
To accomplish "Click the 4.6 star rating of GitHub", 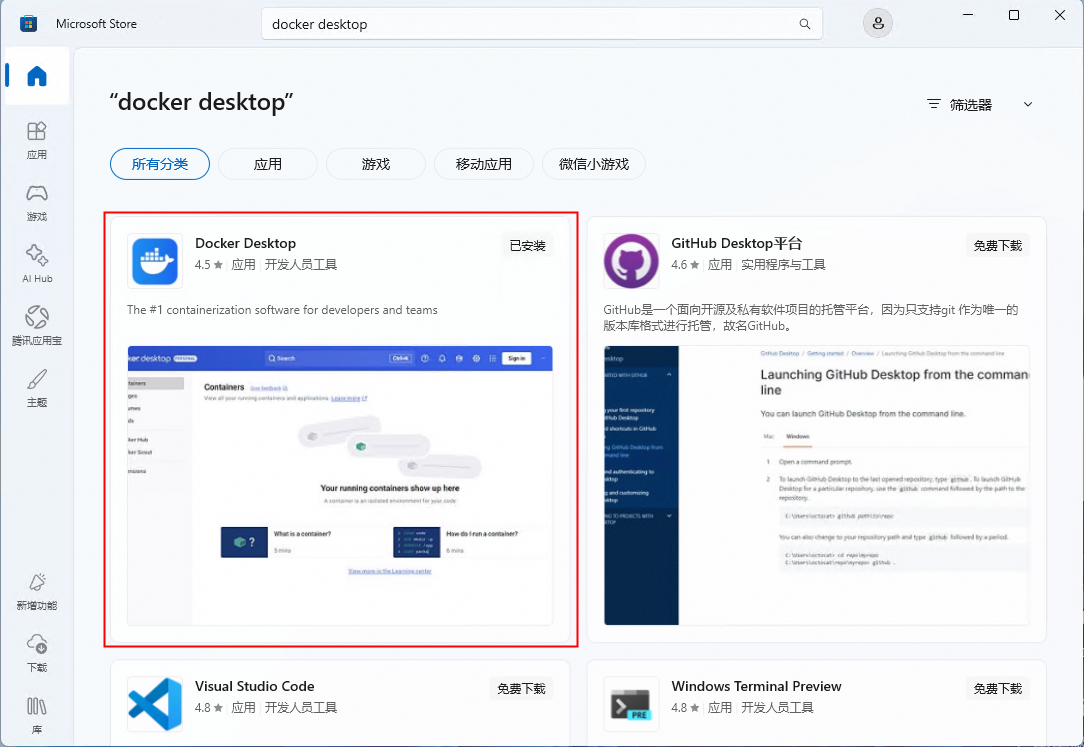I will point(685,265).
